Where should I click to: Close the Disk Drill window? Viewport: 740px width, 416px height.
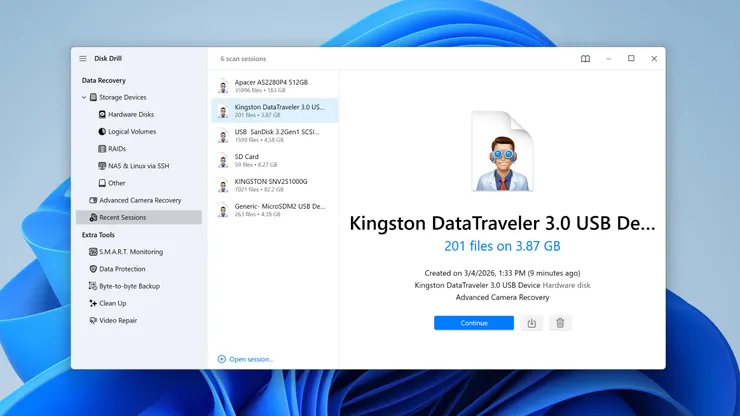(x=654, y=59)
